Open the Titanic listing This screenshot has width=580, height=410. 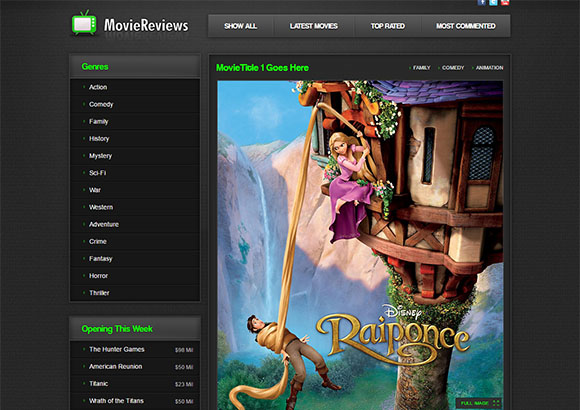(x=99, y=384)
